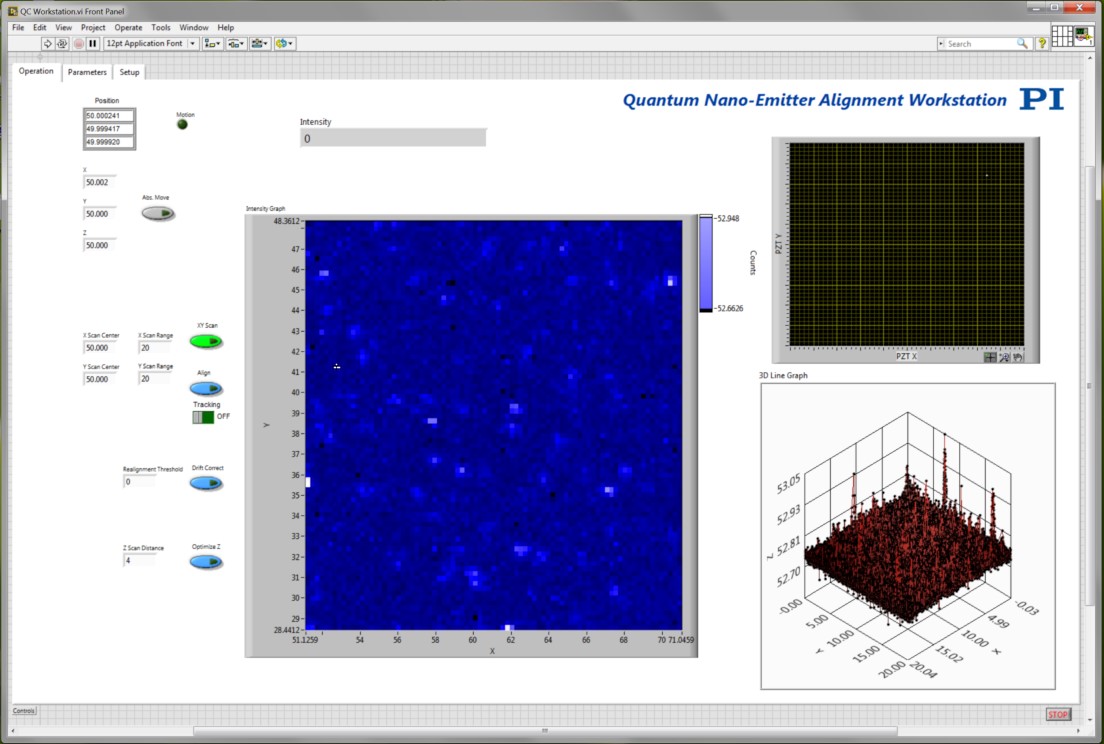
Task: Open the Operate menu
Action: [128, 28]
